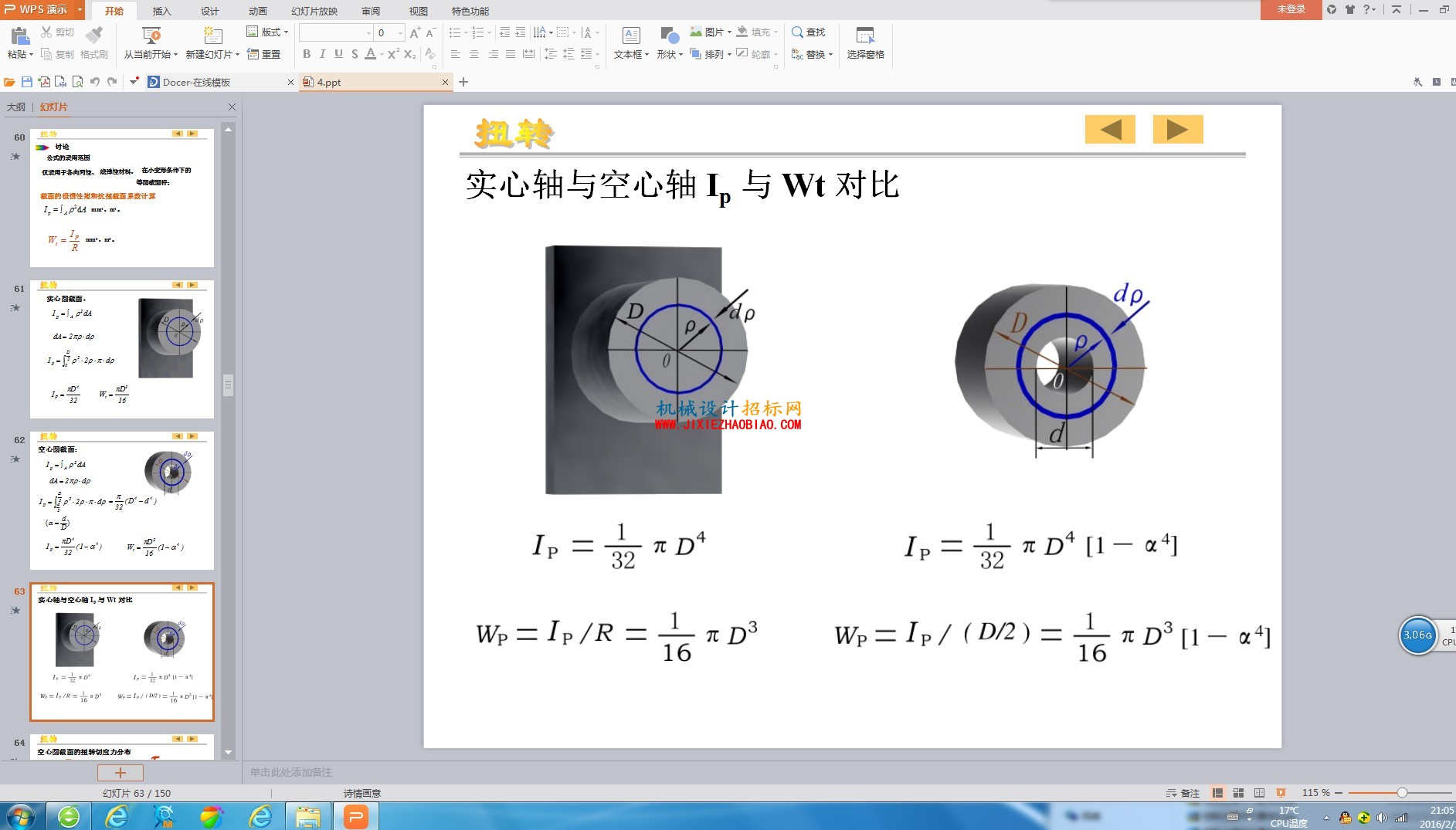The width and height of the screenshot is (1456, 830).
Task: Start slideshow from current slide icon
Action: click(x=151, y=35)
